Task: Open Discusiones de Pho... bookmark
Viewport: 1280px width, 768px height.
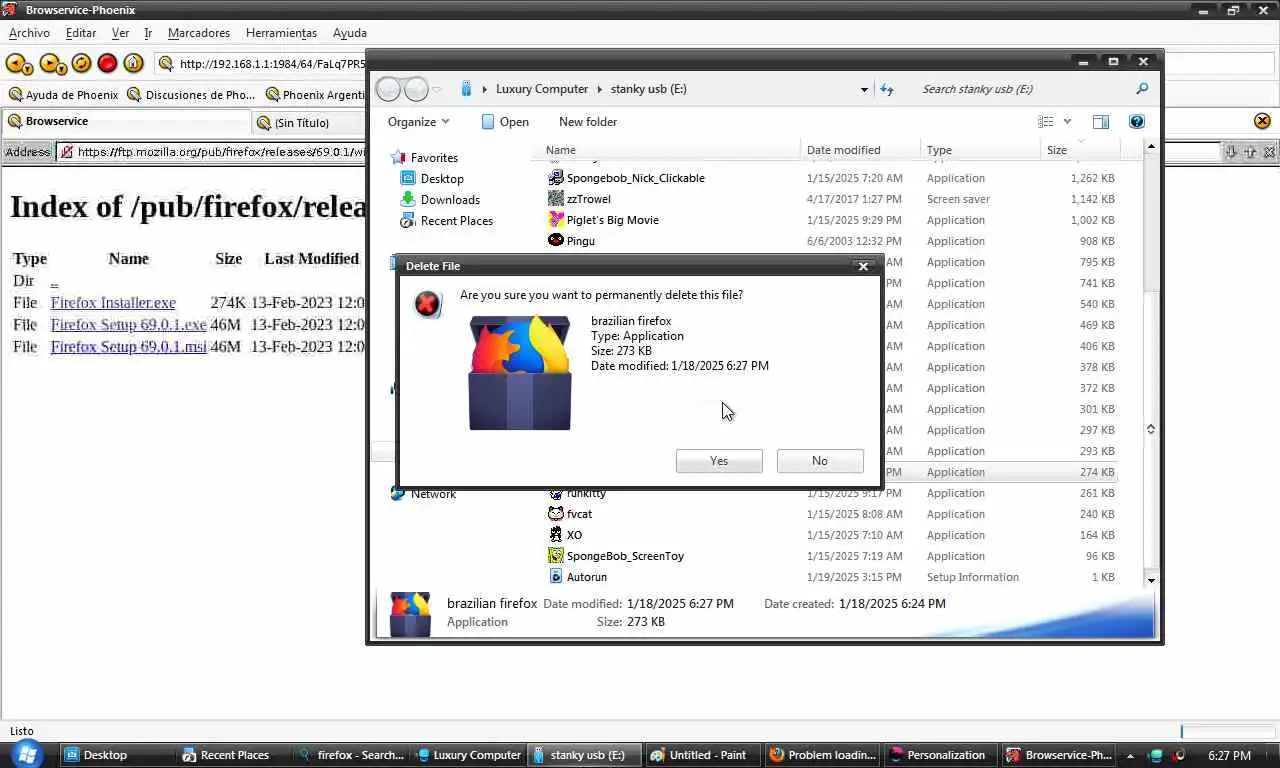Action: [x=191, y=95]
